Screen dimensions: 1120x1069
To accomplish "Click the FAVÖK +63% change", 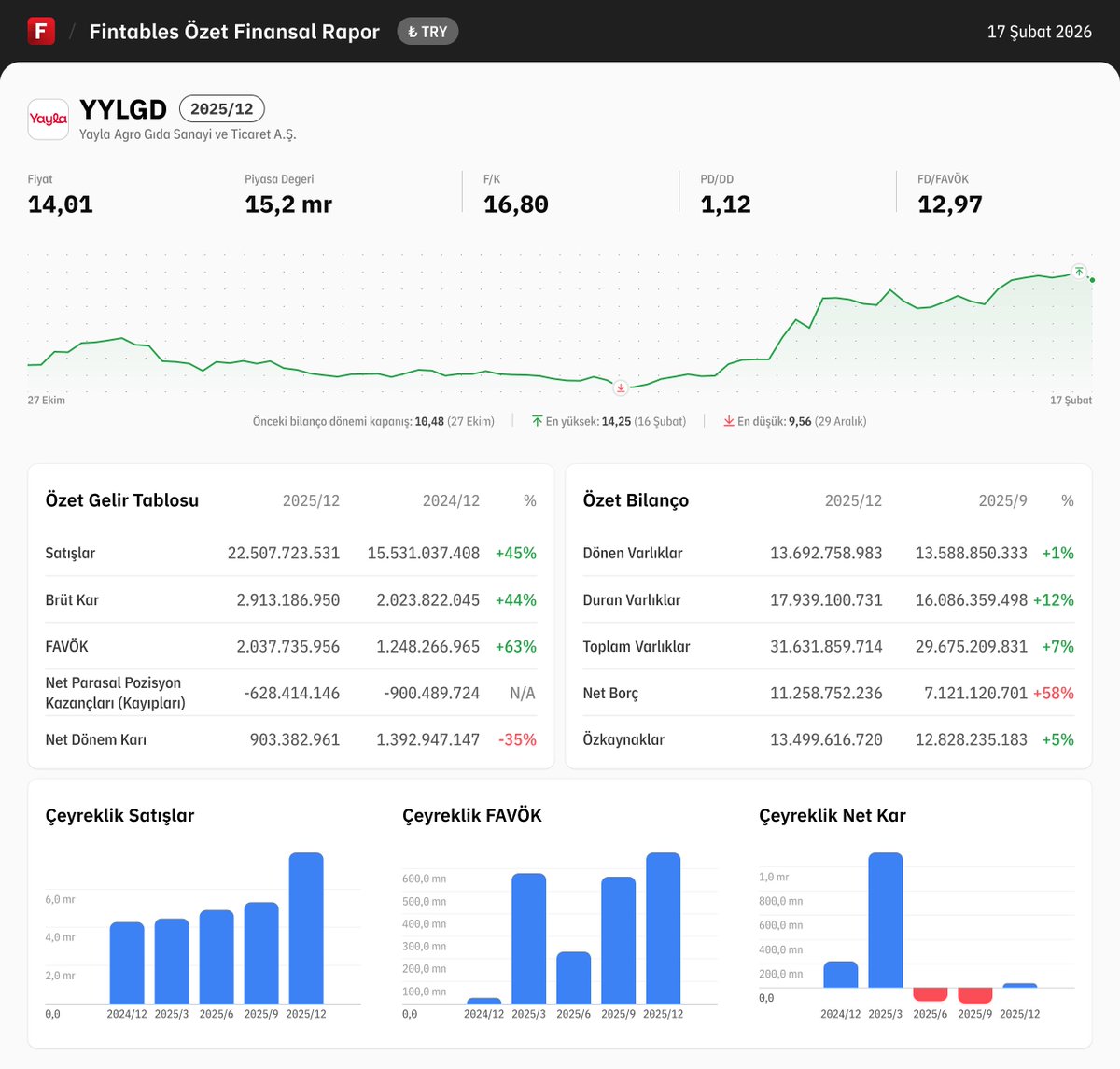I will [516, 646].
